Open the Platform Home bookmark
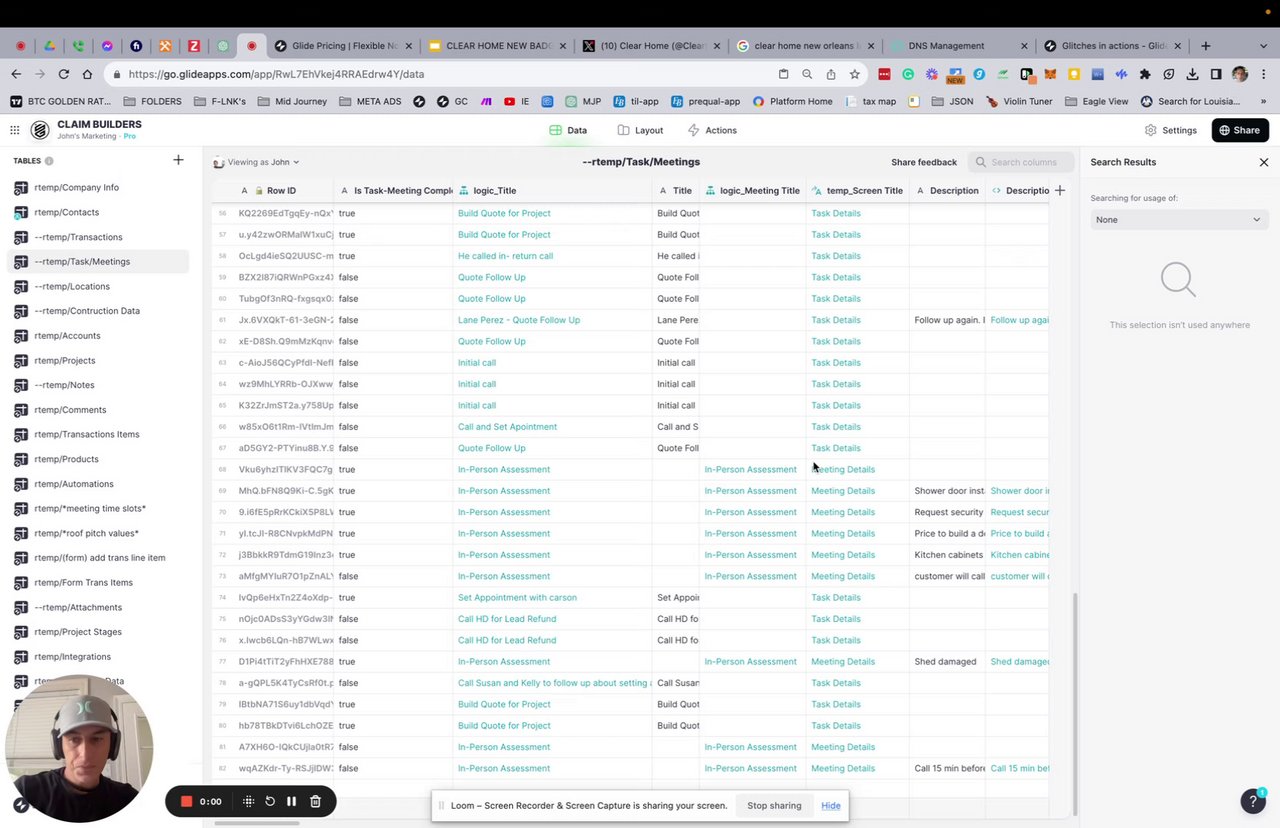The height and width of the screenshot is (828, 1280). click(793, 101)
